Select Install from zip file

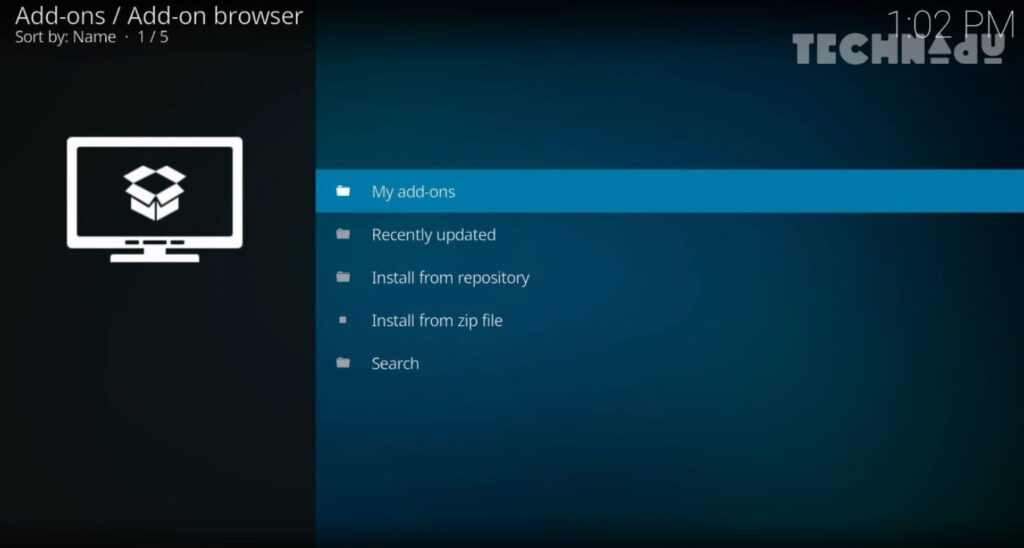coord(437,321)
